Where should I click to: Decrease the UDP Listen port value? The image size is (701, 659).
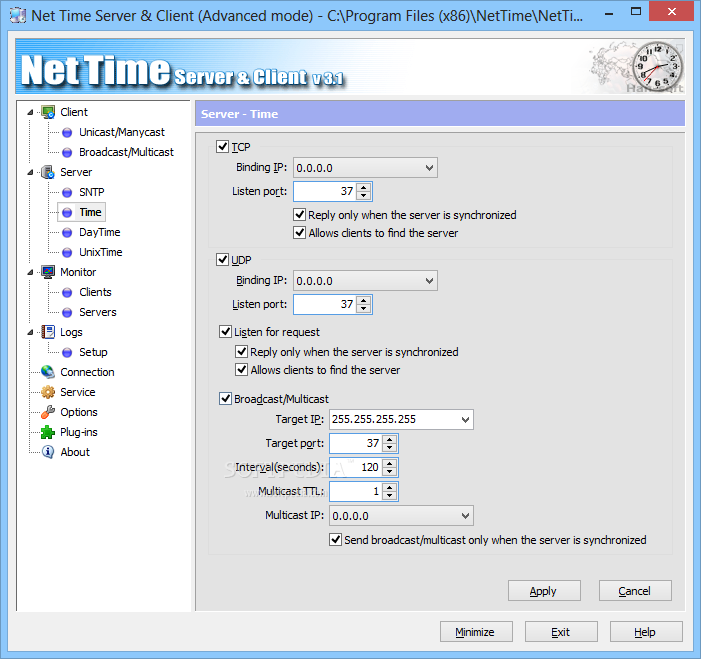364,309
